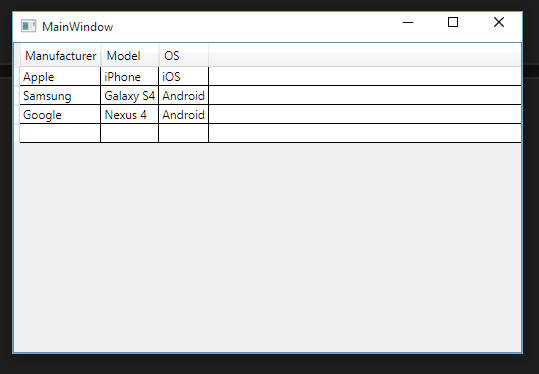Maximize the MainWindow window
The width and height of the screenshot is (539, 374).
point(453,22)
